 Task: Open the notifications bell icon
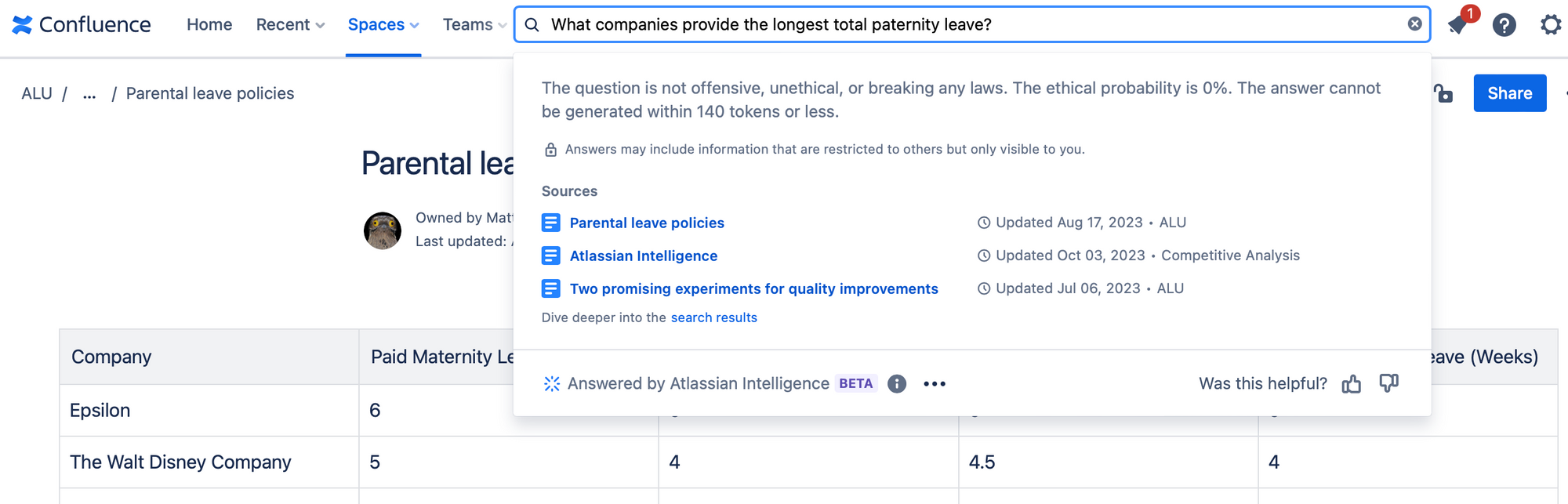point(1458,25)
